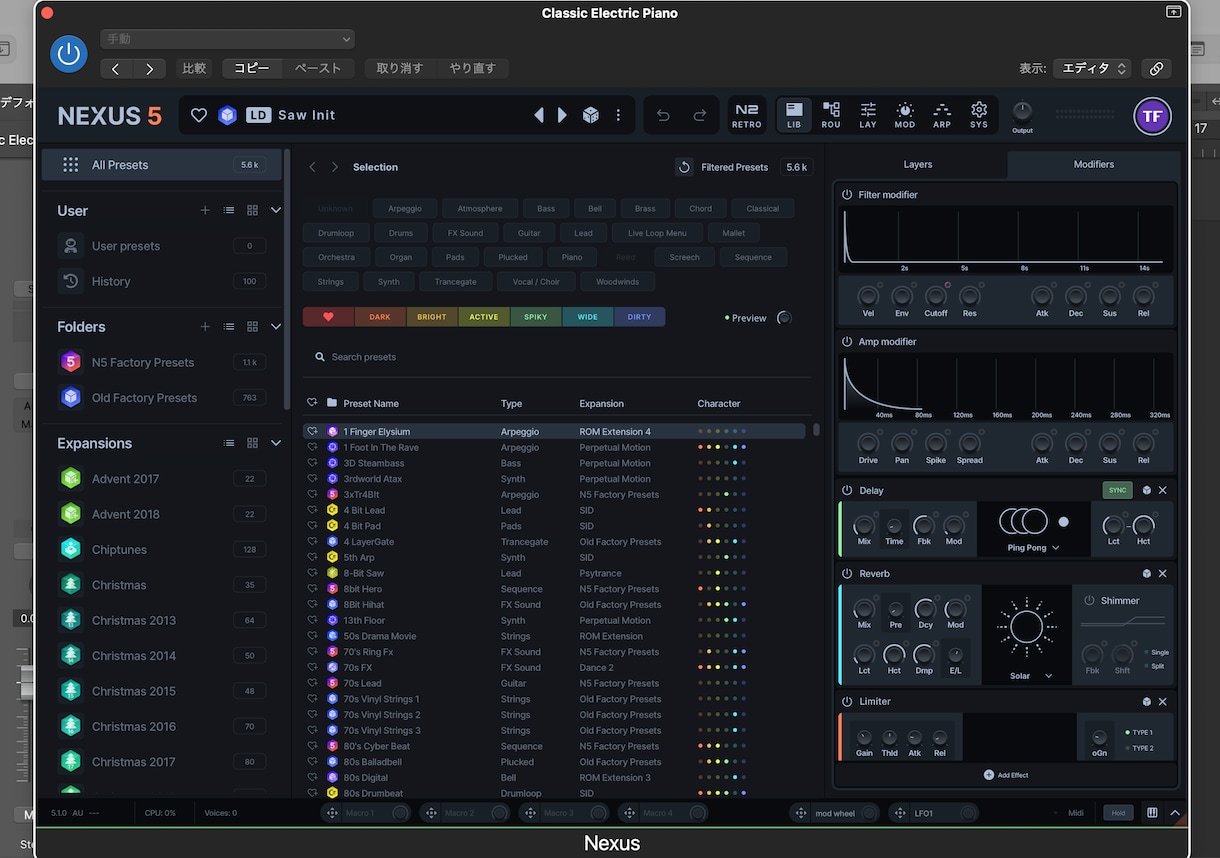Select All Presets in the sidebar
This screenshot has height=858, width=1220.
(162, 165)
